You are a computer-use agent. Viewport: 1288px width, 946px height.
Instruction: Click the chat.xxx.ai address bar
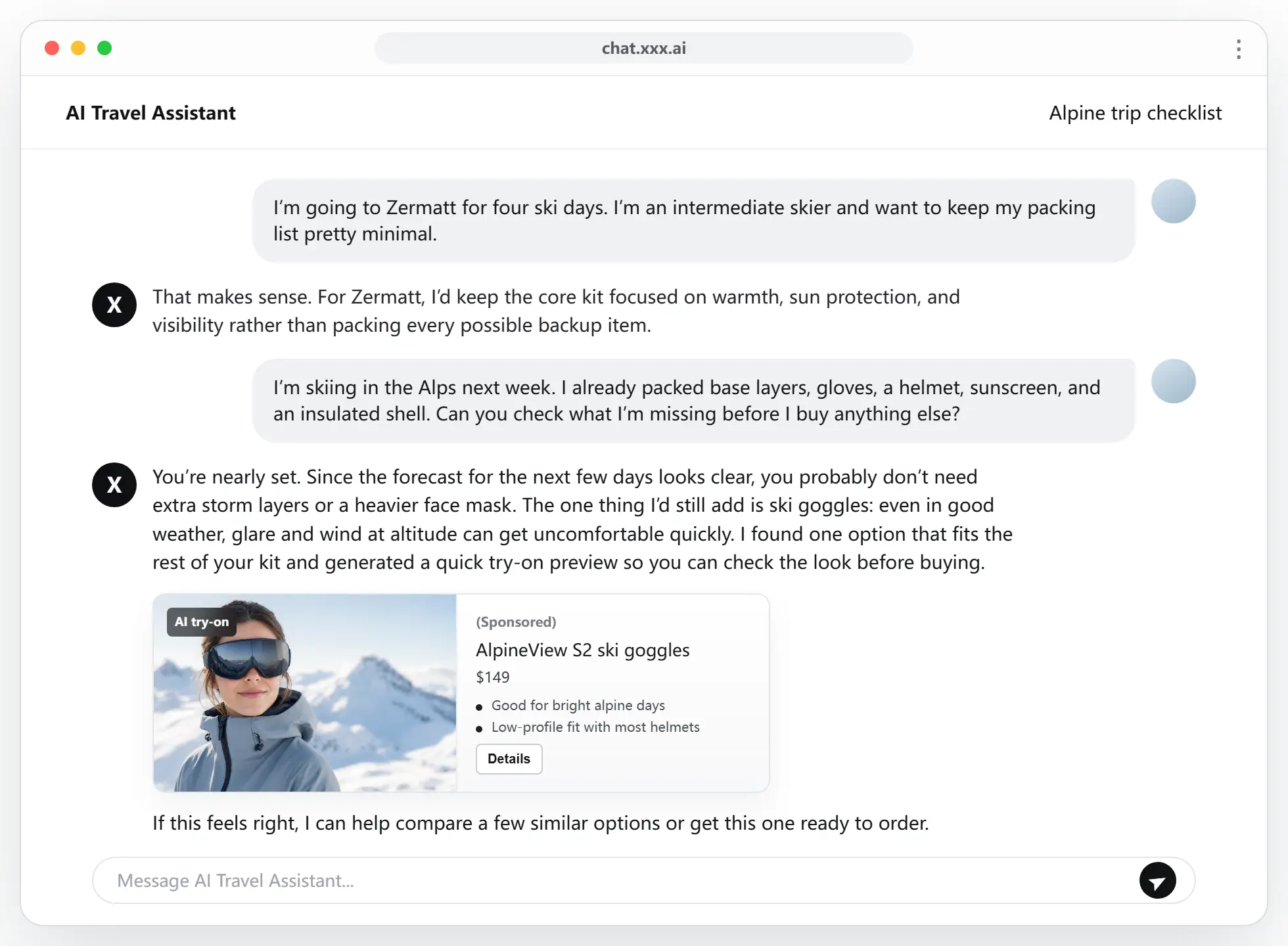tap(644, 48)
